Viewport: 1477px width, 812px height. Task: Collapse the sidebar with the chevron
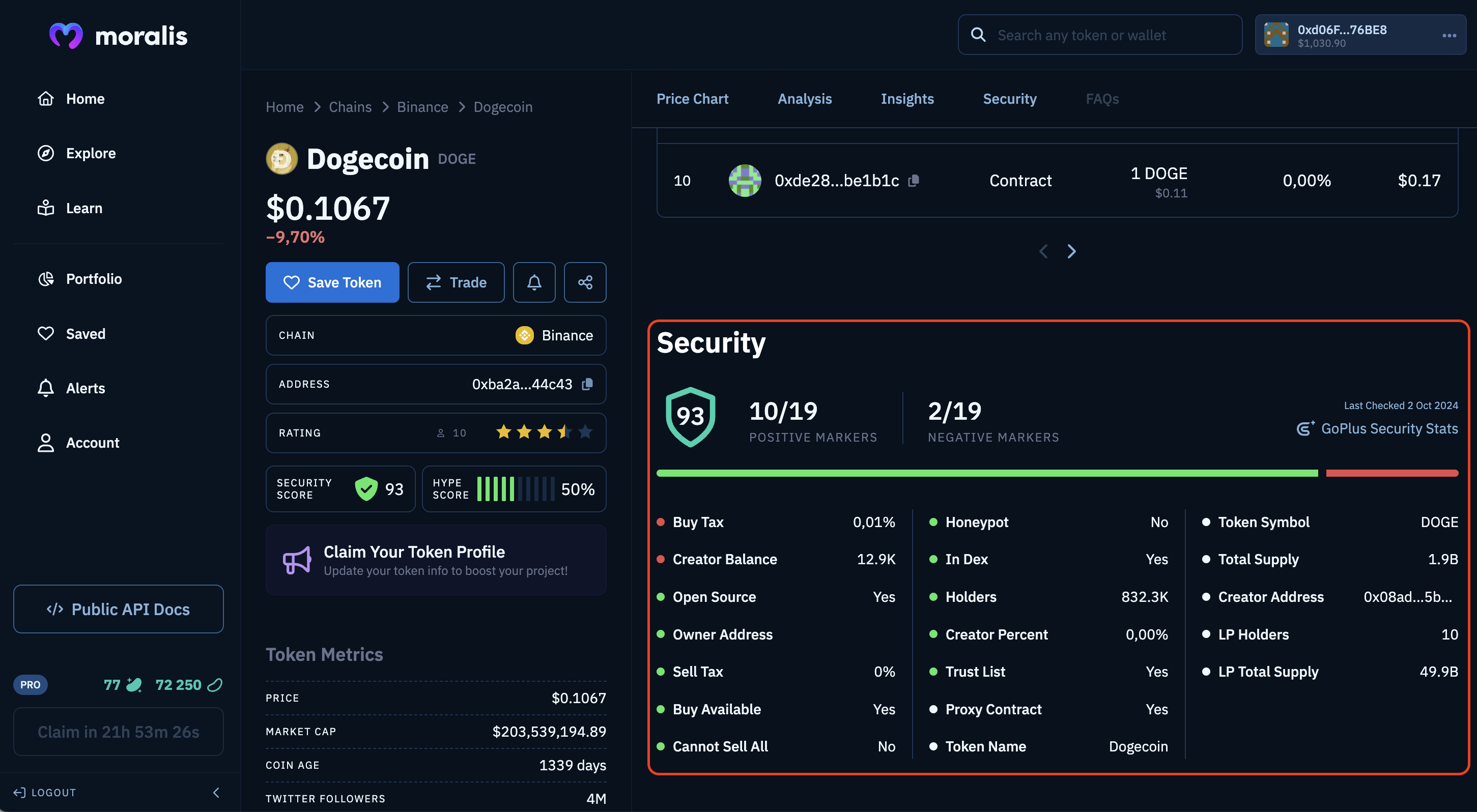(x=216, y=792)
